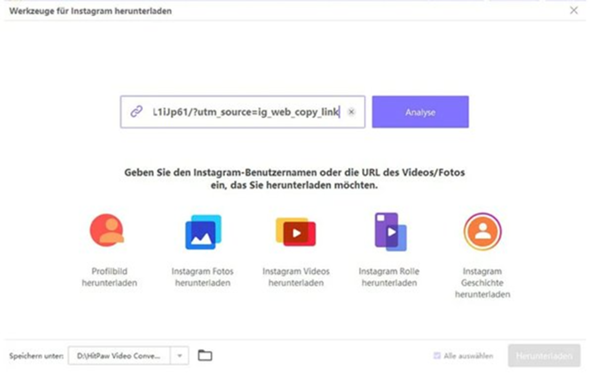
Task: Select the Instagram Geschichte herunterladen icon
Action: pos(482,232)
